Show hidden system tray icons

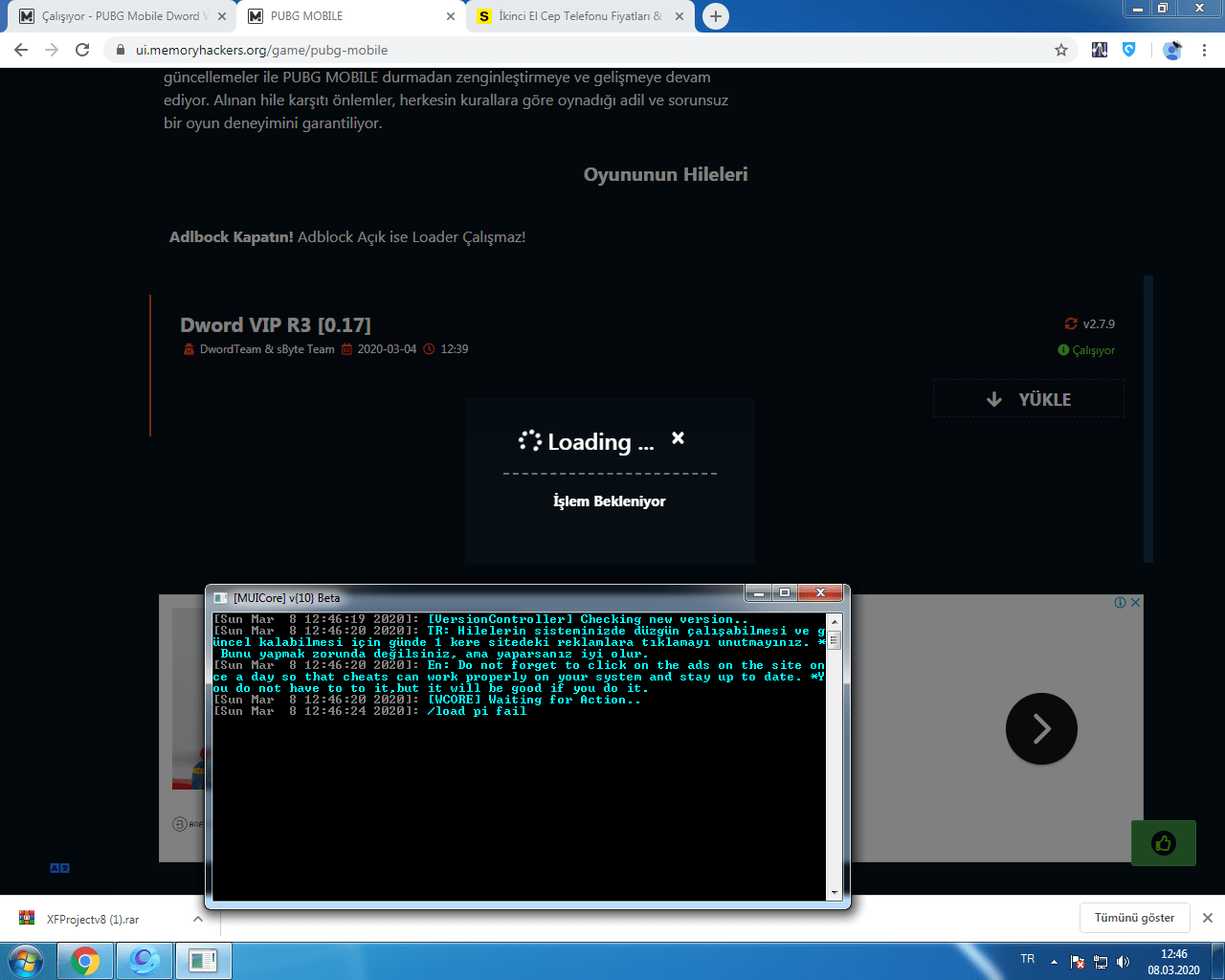(x=1054, y=962)
